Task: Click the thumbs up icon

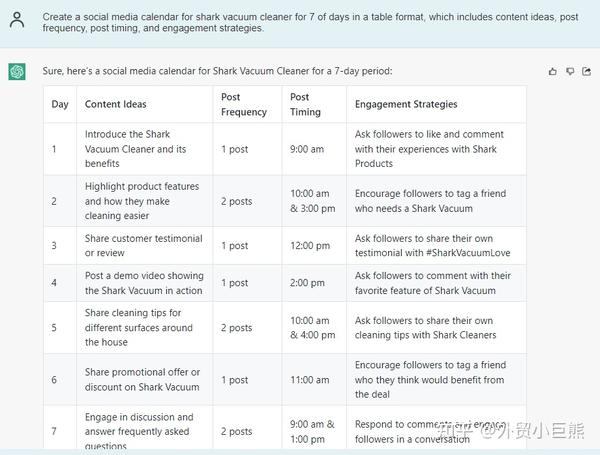Action: tap(553, 72)
